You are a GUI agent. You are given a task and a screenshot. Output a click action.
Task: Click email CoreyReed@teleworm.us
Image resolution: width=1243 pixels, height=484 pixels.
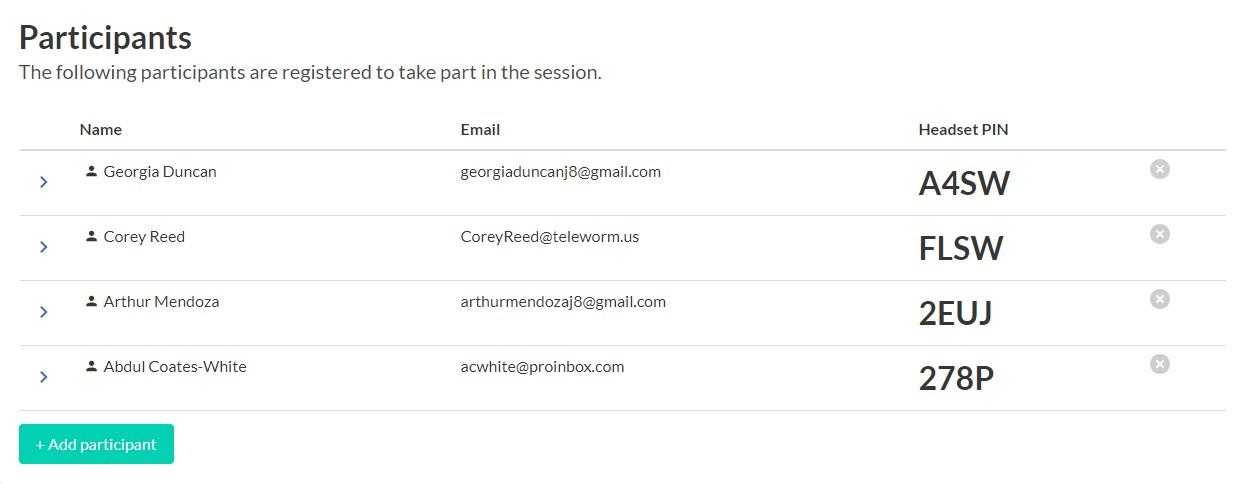pyautogui.click(x=550, y=236)
